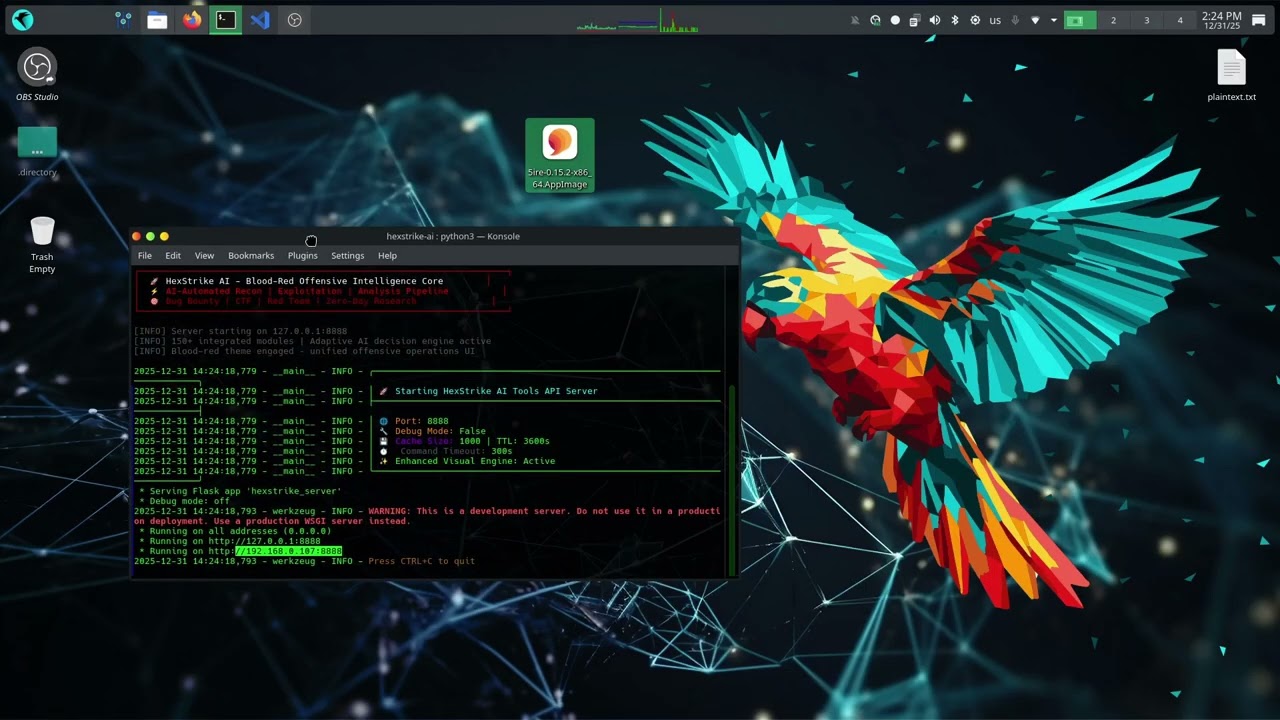Click the 'Command Timeout: 300s' line

pyautogui.click(x=456, y=451)
